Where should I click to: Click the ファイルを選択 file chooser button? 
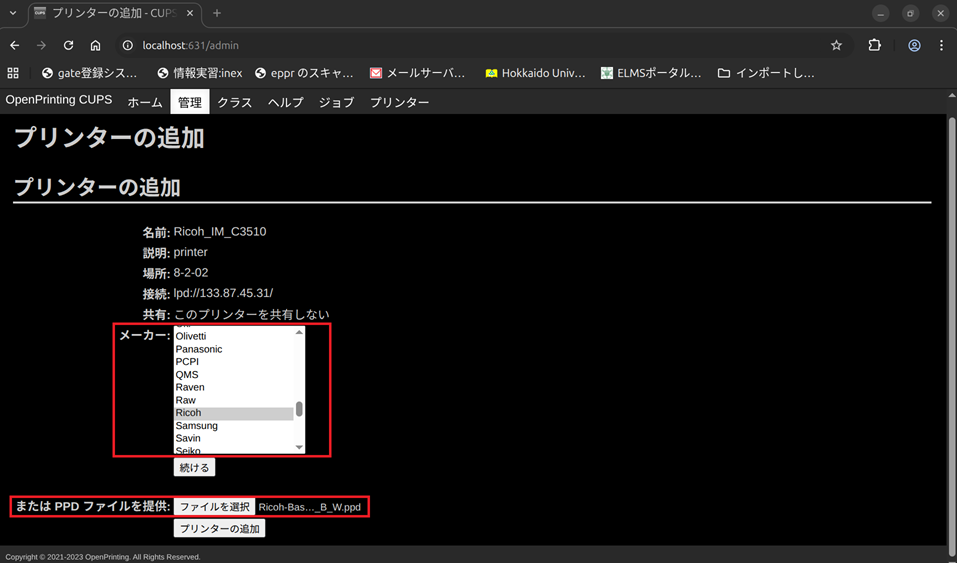pos(214,507)
